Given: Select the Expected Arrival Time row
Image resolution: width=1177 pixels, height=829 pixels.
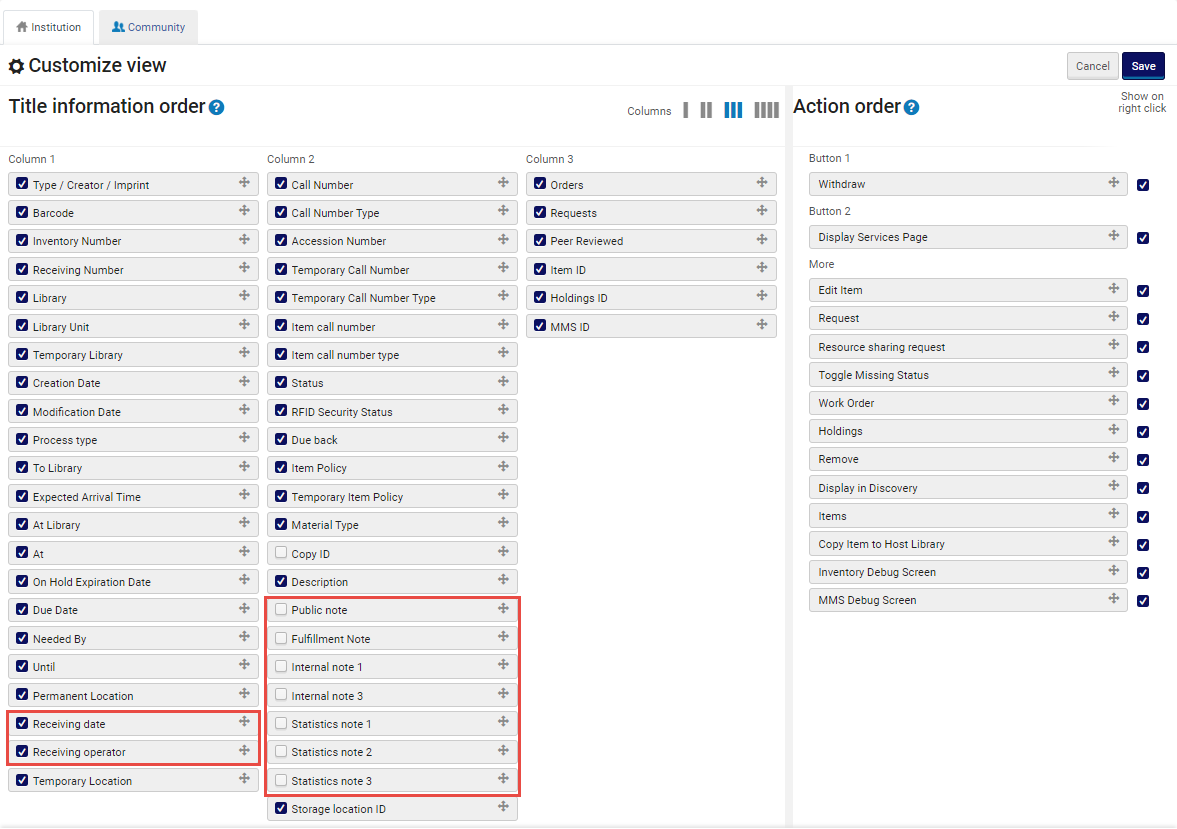Looking at the screenshot, I should tap(133, 496).
